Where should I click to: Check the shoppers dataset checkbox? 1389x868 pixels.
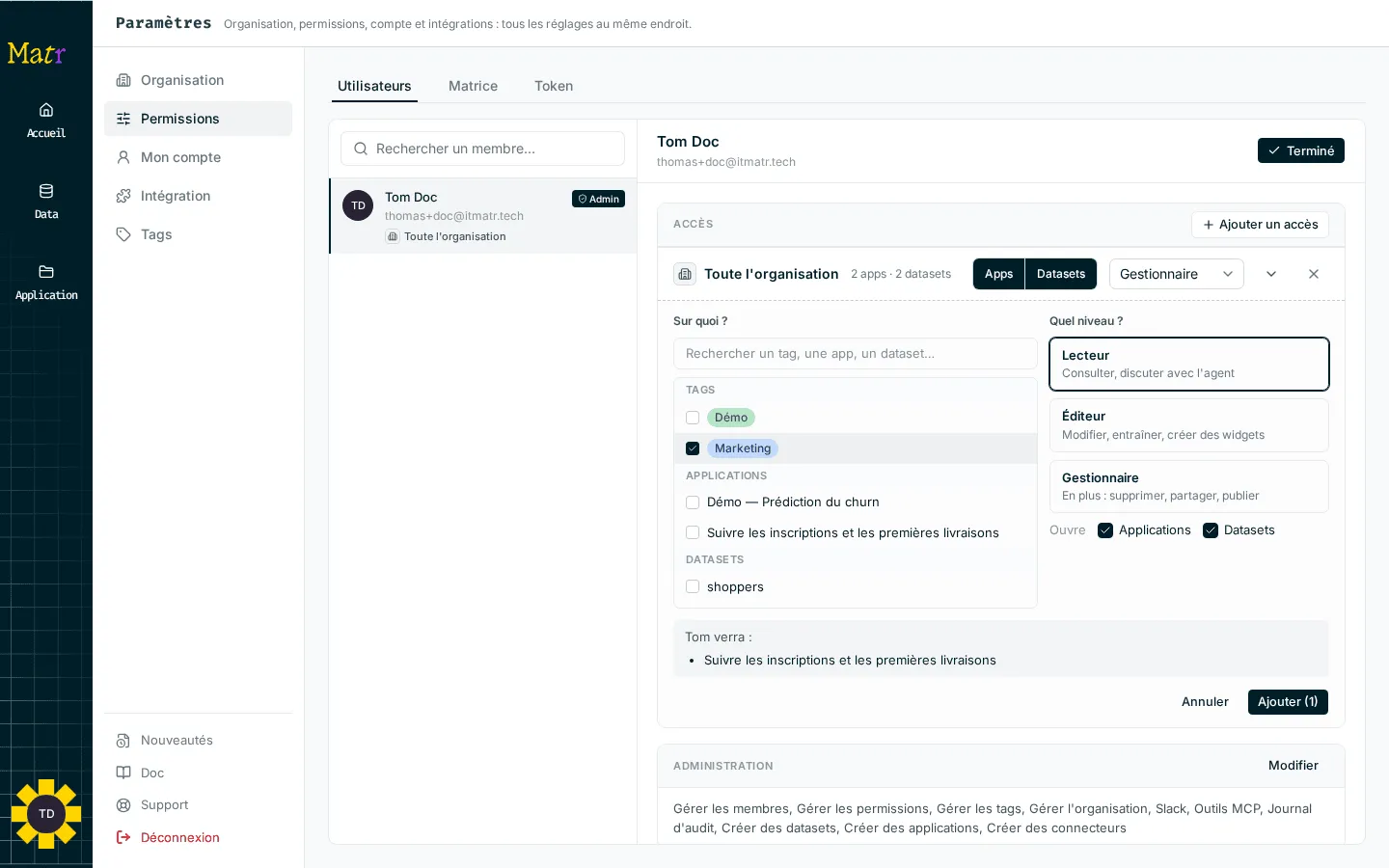point(693,586)
